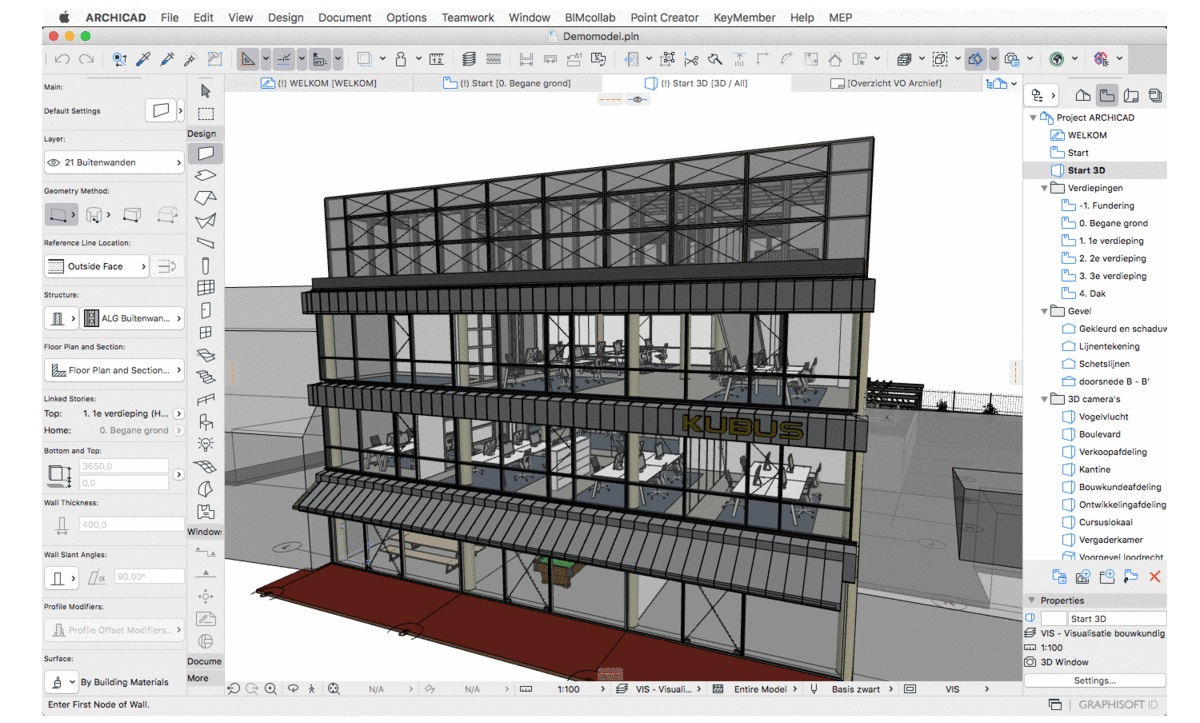This screenshot has height=723, width=1200.
Task: Click the Trim scissors icon in toolbar
Action: (x=692, y=59)
